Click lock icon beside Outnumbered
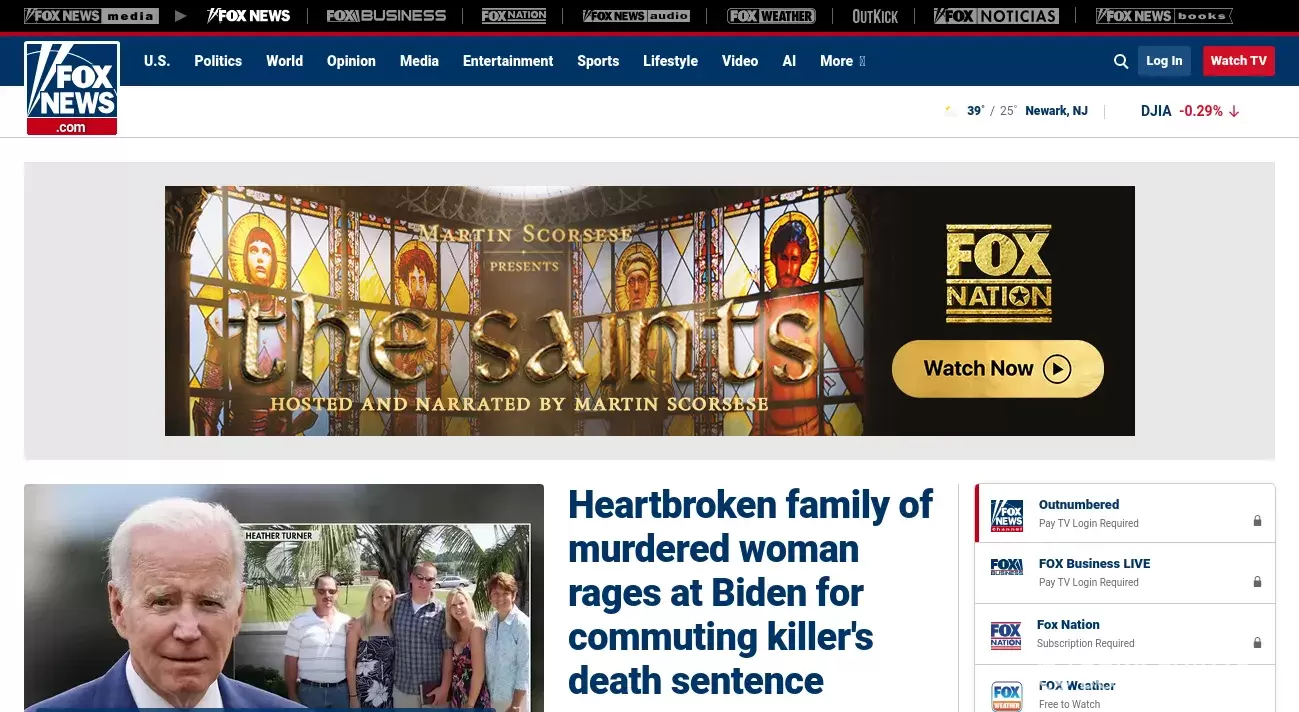 click(x=1257, y=521)
